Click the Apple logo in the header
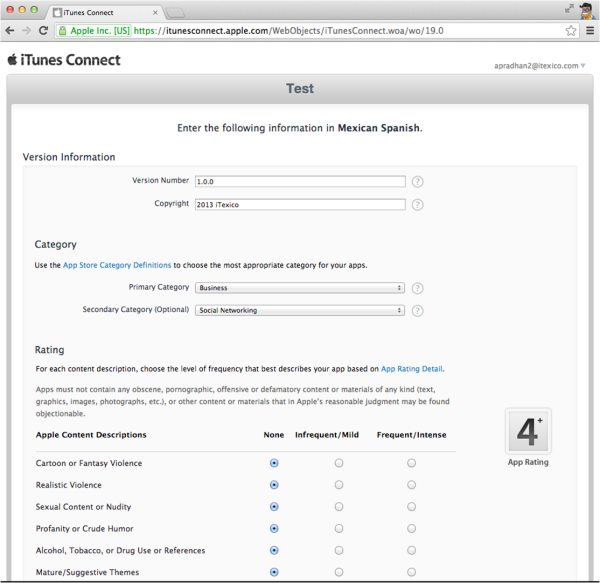Image resolution: width=600 pixels, height=583 pixels. click(12, 60)
